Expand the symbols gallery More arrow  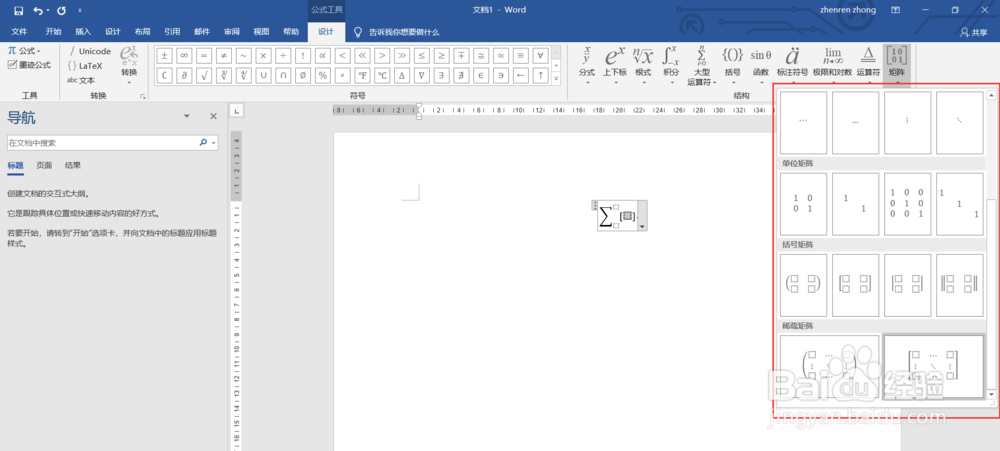coord(556,78)
